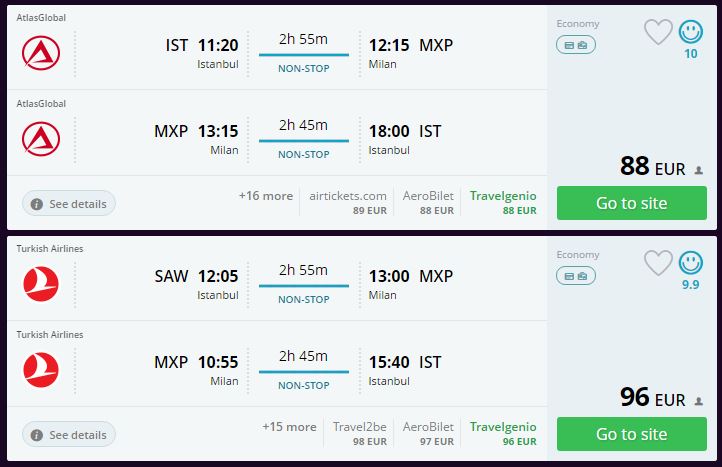This screenshot has width=722, height=467.
Task: Expand See details for the Turkish Airlines itinerary
Action: [69, 434]
